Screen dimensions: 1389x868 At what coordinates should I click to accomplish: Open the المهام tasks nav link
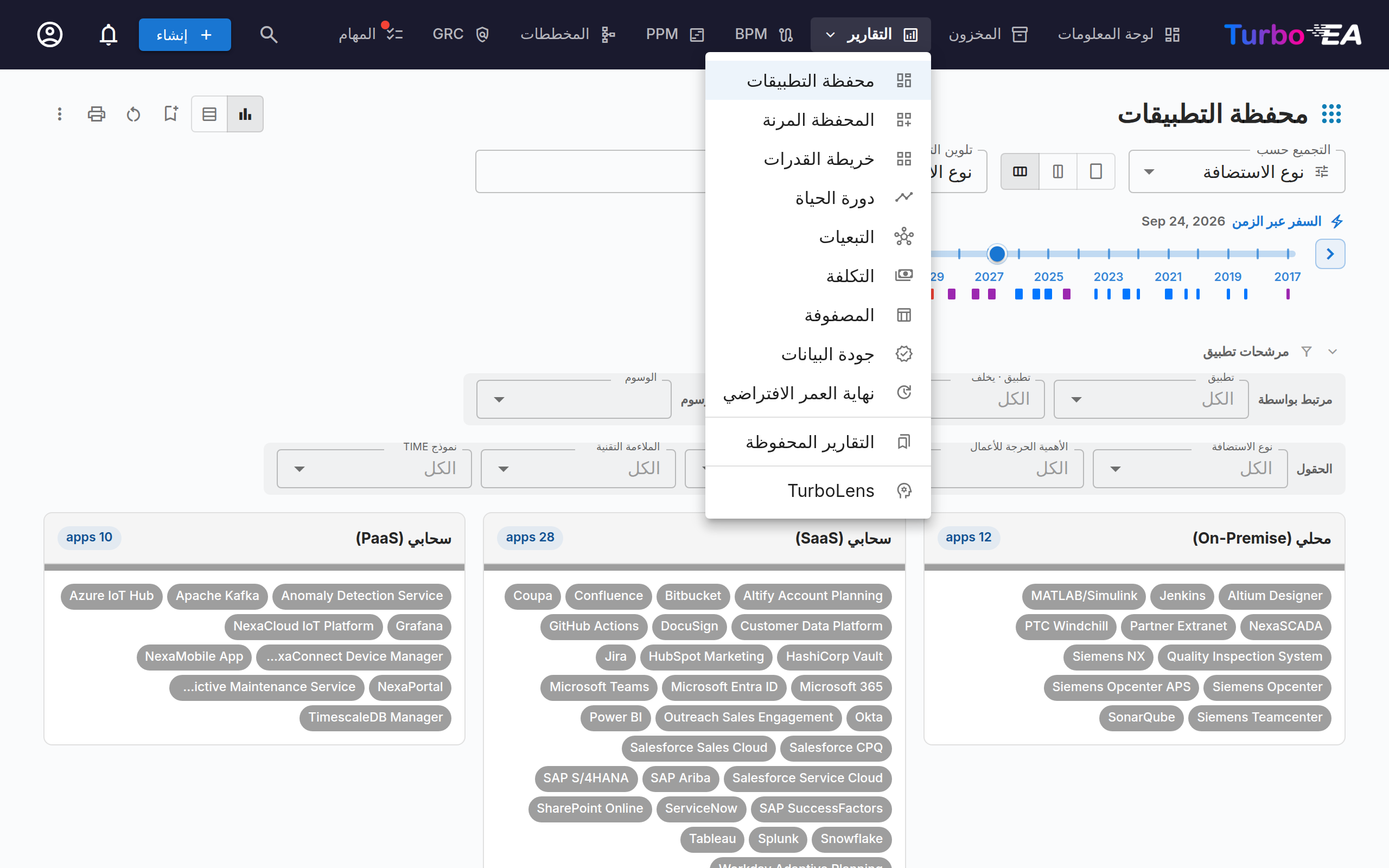click(x=370, y=34)
